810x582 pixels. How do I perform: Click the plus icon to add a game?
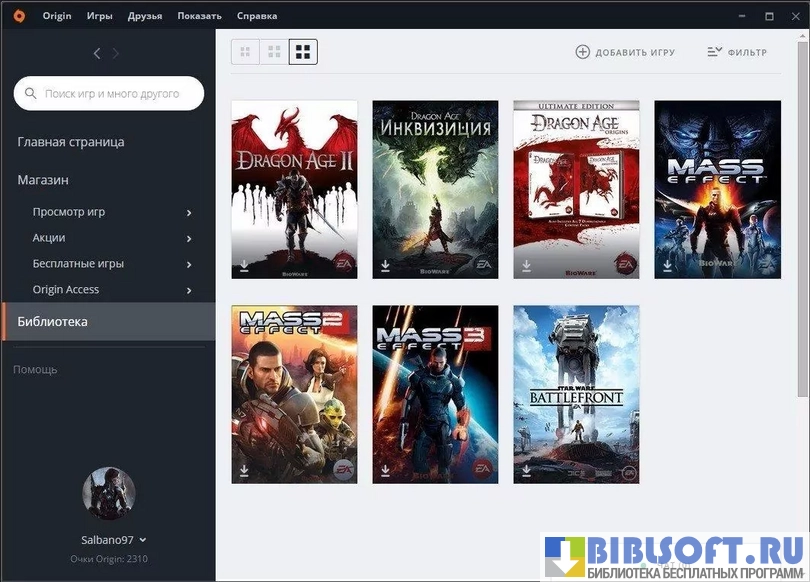point(582,52)
